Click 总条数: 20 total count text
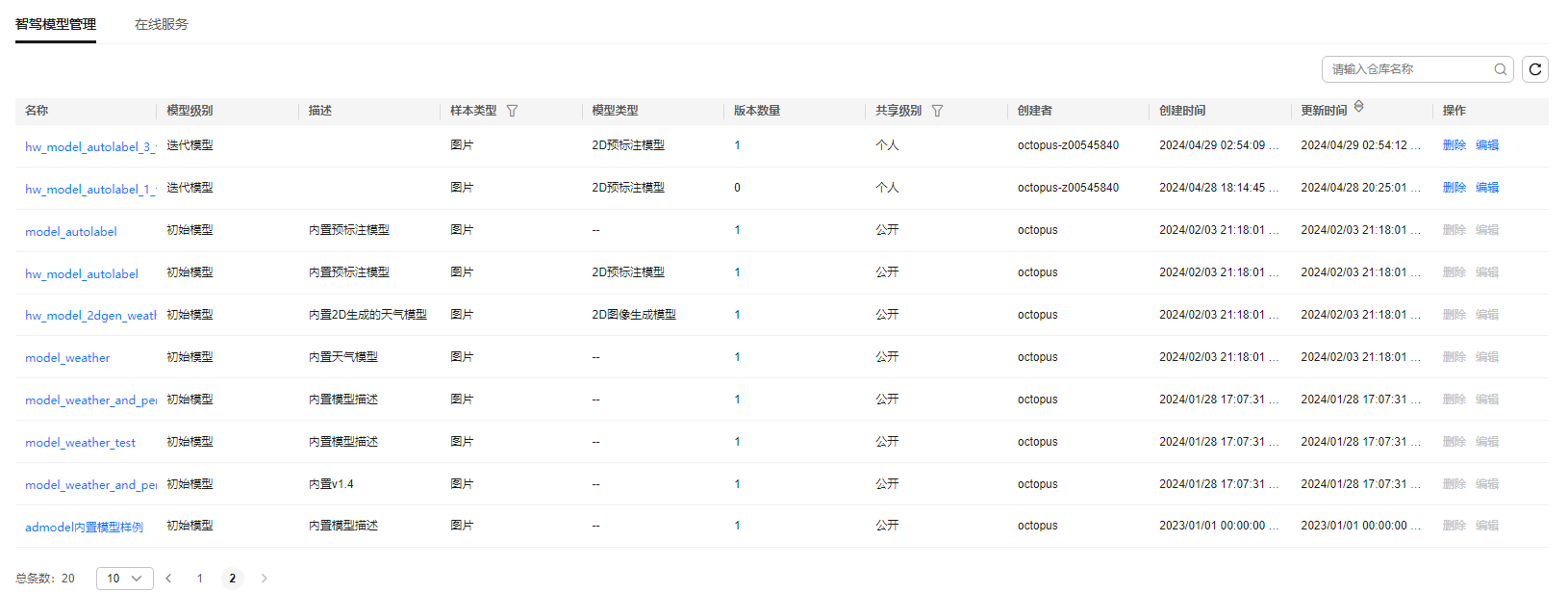This screenshot has width=1568, height=593. tap(45, 579)
